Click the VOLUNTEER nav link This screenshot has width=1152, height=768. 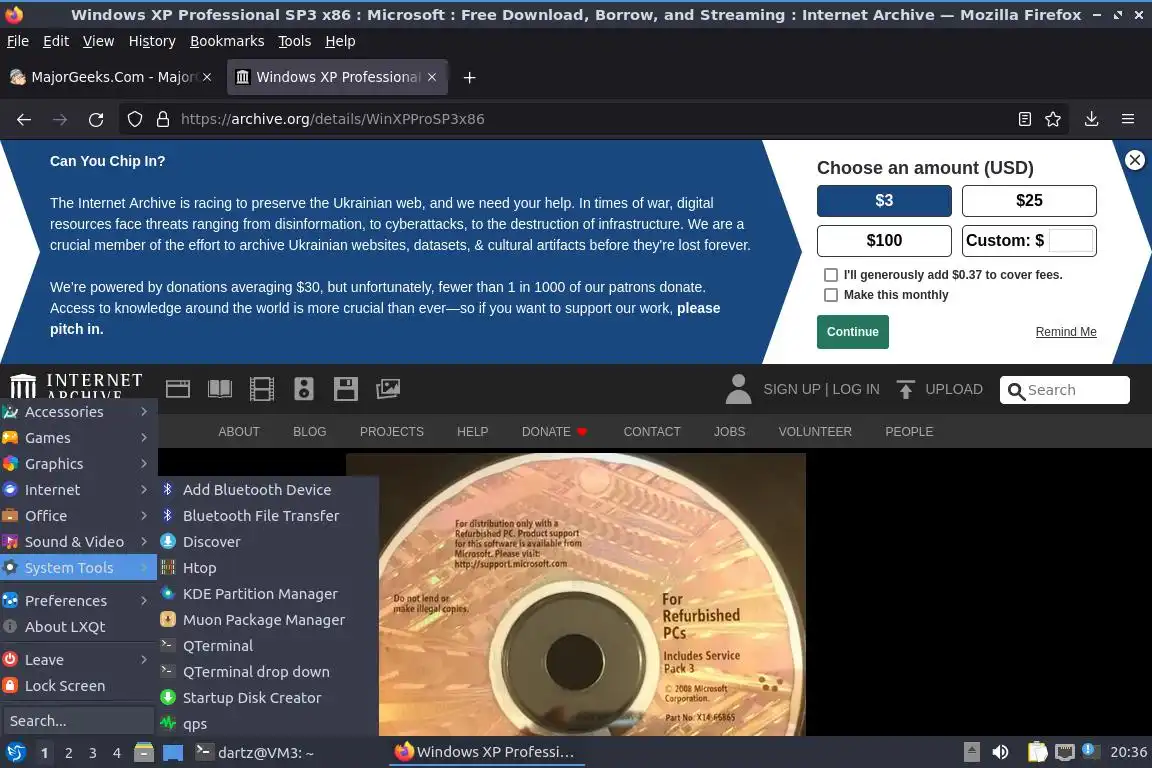(x=815, y=431)
